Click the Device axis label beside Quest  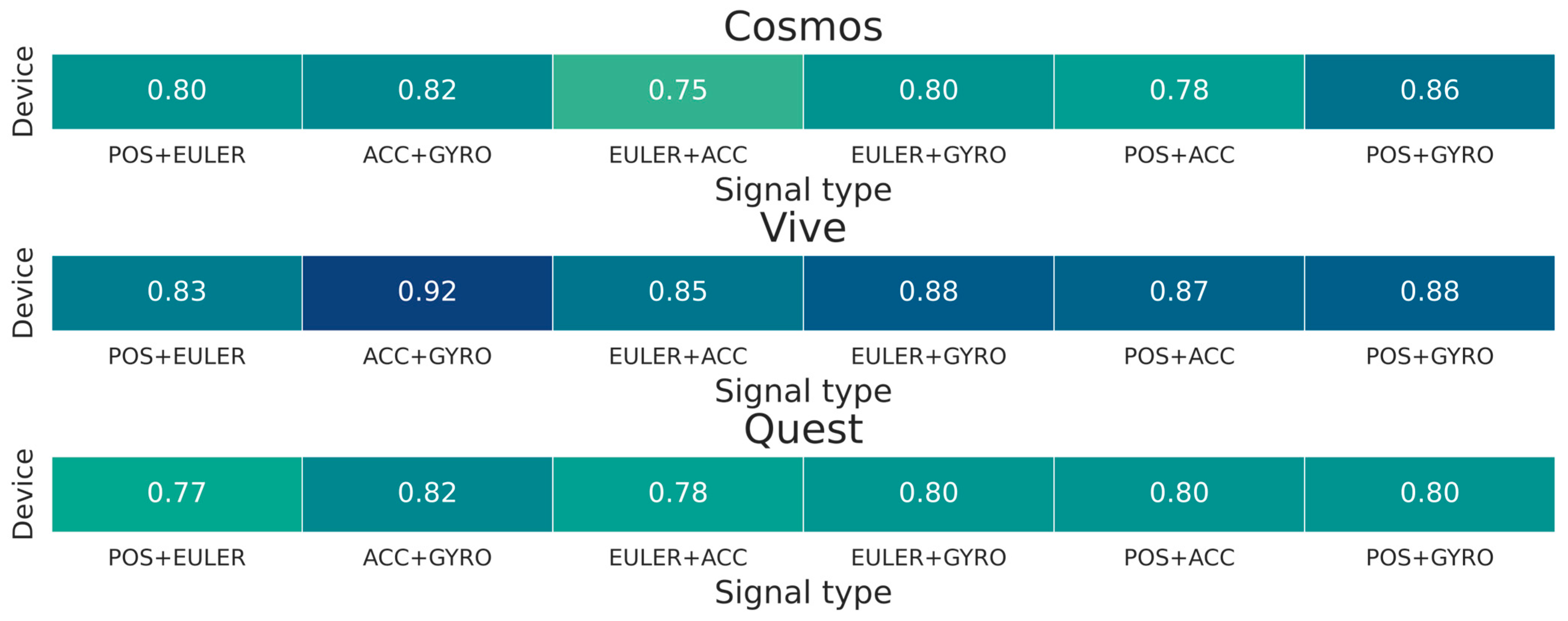coord(23,494)
